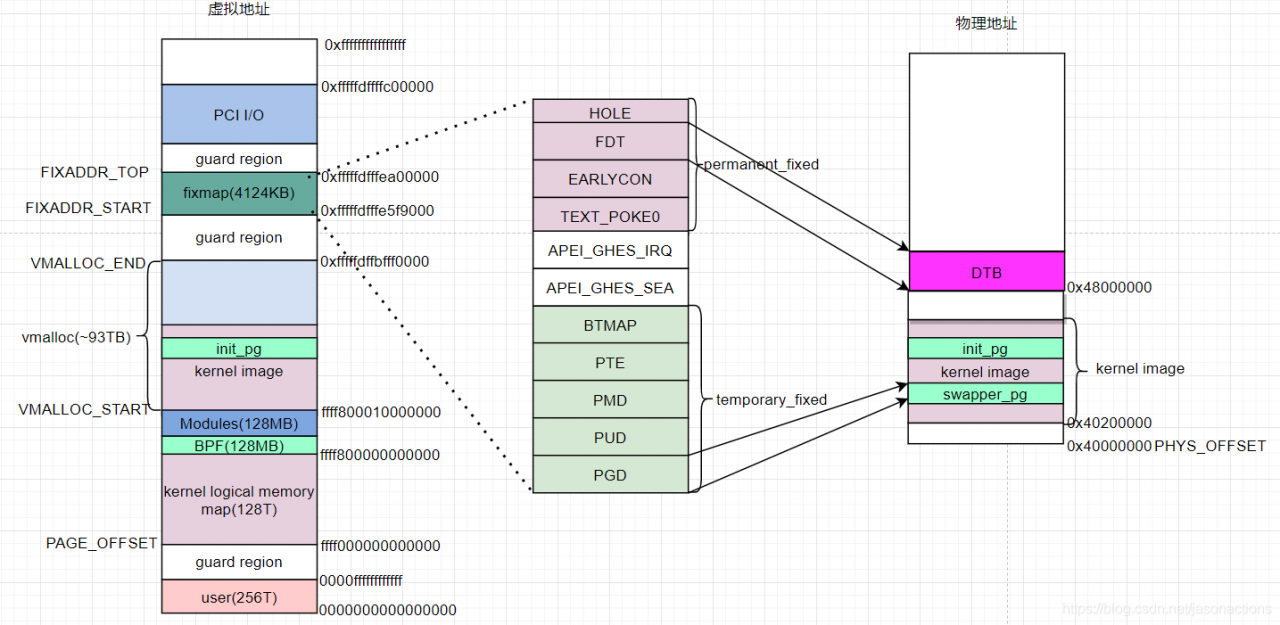The width and height of the screenshot is (1280, 625).
Task: Click the BTMAP green block
Action: [610, 325]
